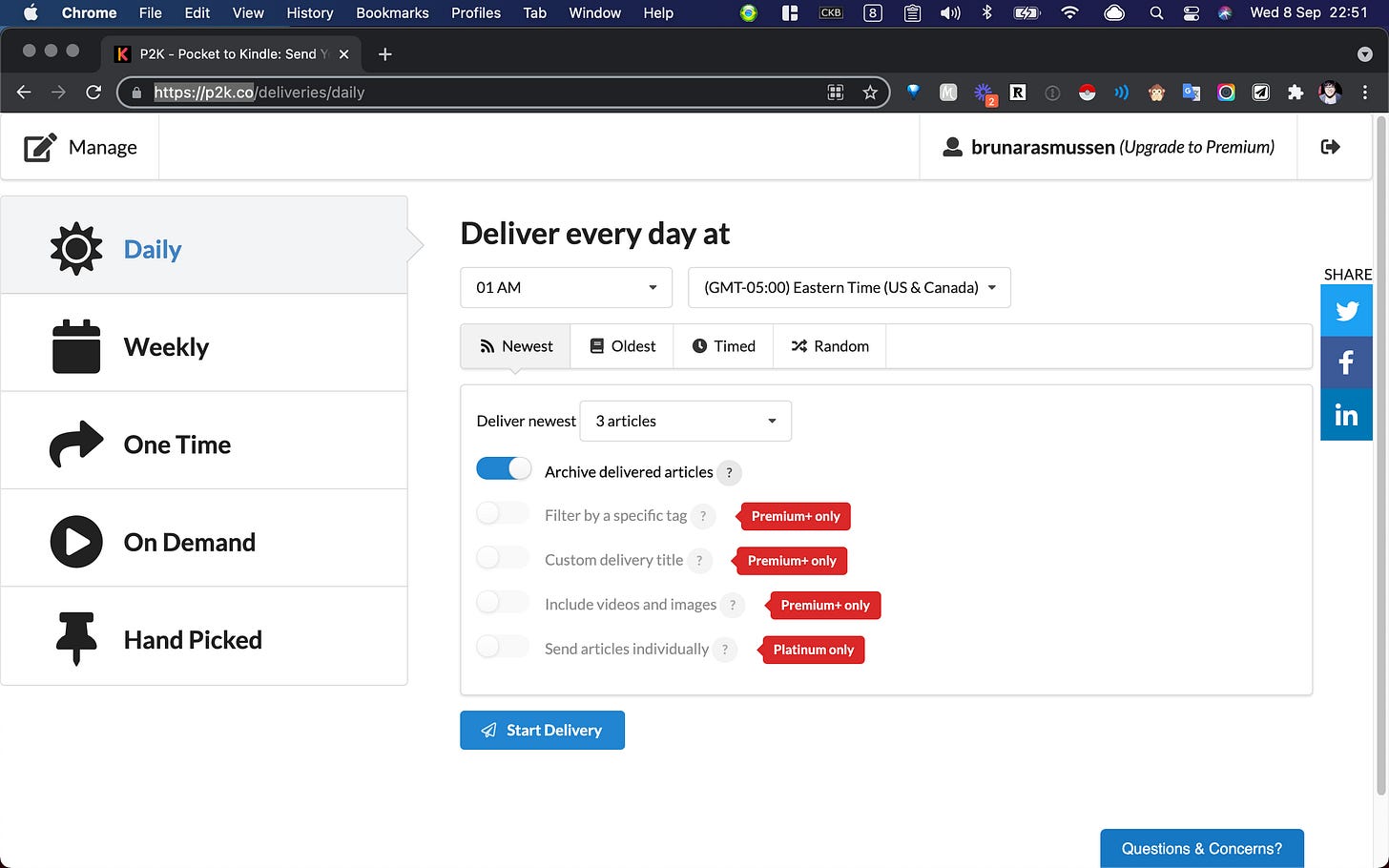Open the Profiles menu
Image resolution: width=1389 pixels, height=868 pixels.
pos(476,13)
